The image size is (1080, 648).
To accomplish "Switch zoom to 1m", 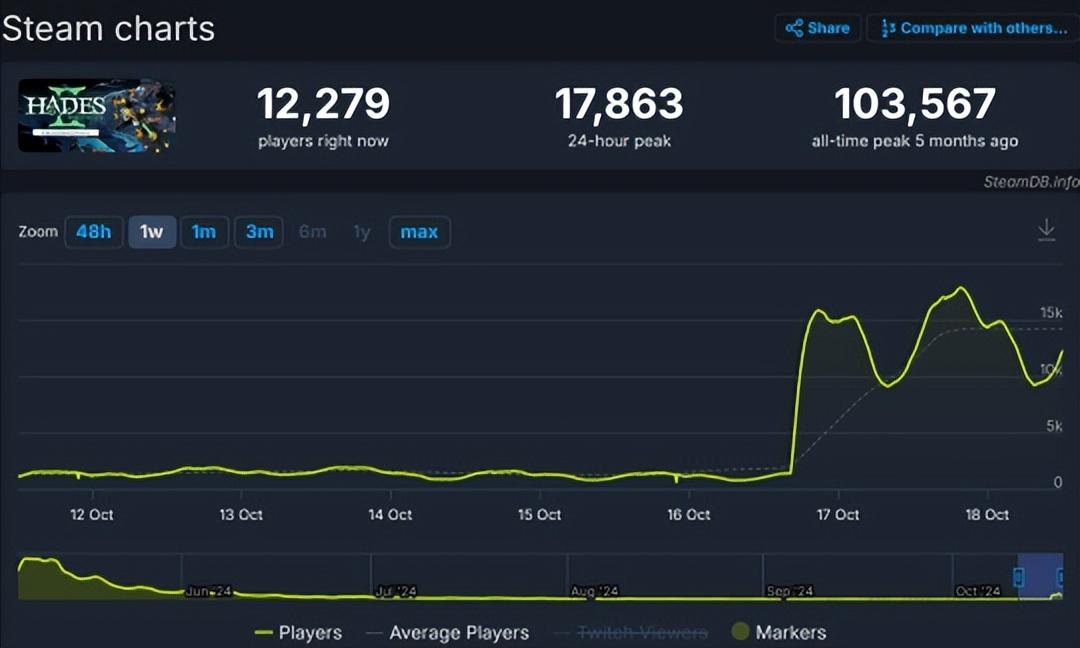I will tap(204, 232).
